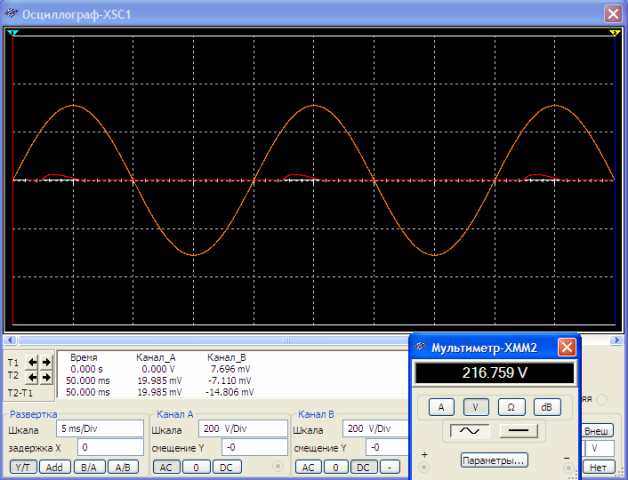Viewport: 628px width, 480px height.
Task: Click the Канал_B reading 7.696 mV
Action: [231, 369]
